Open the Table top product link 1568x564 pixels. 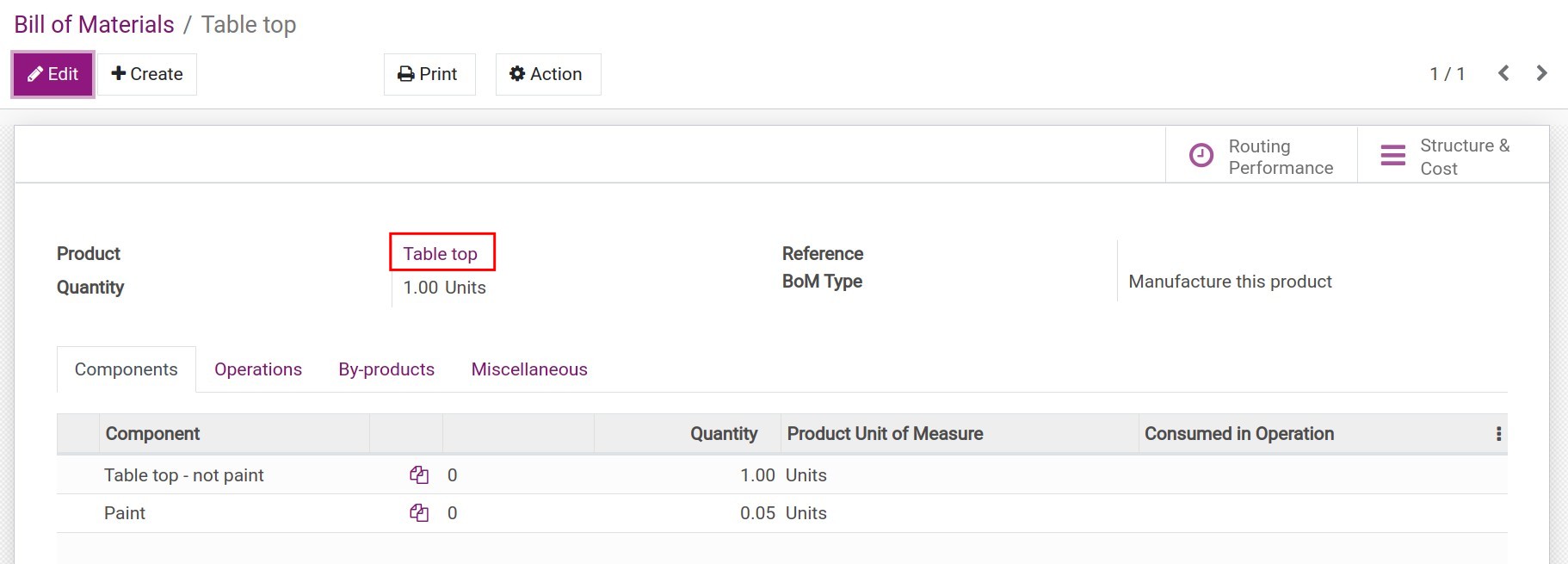(x=440, y=254)
